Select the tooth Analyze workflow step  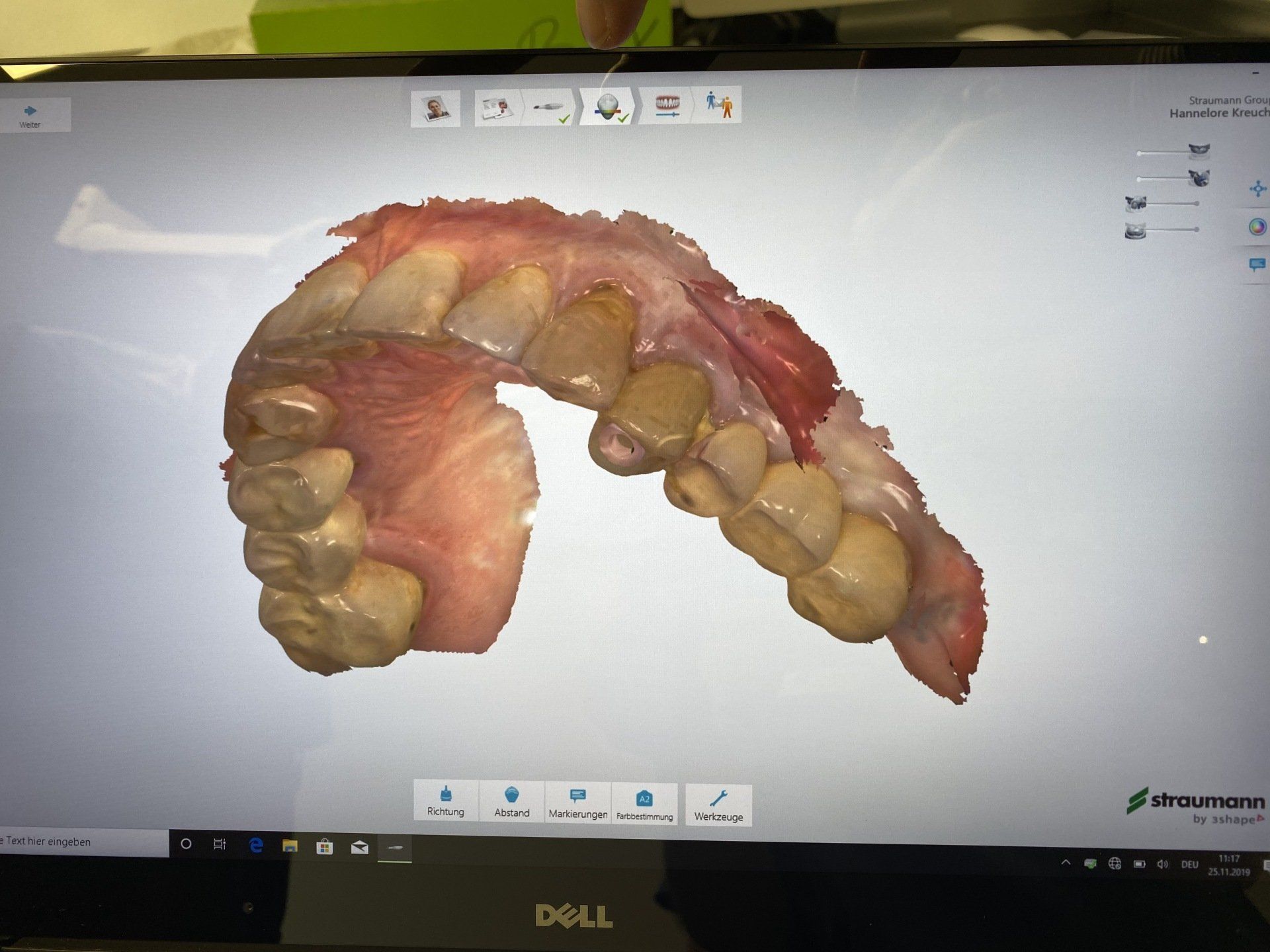coord(609,107)
